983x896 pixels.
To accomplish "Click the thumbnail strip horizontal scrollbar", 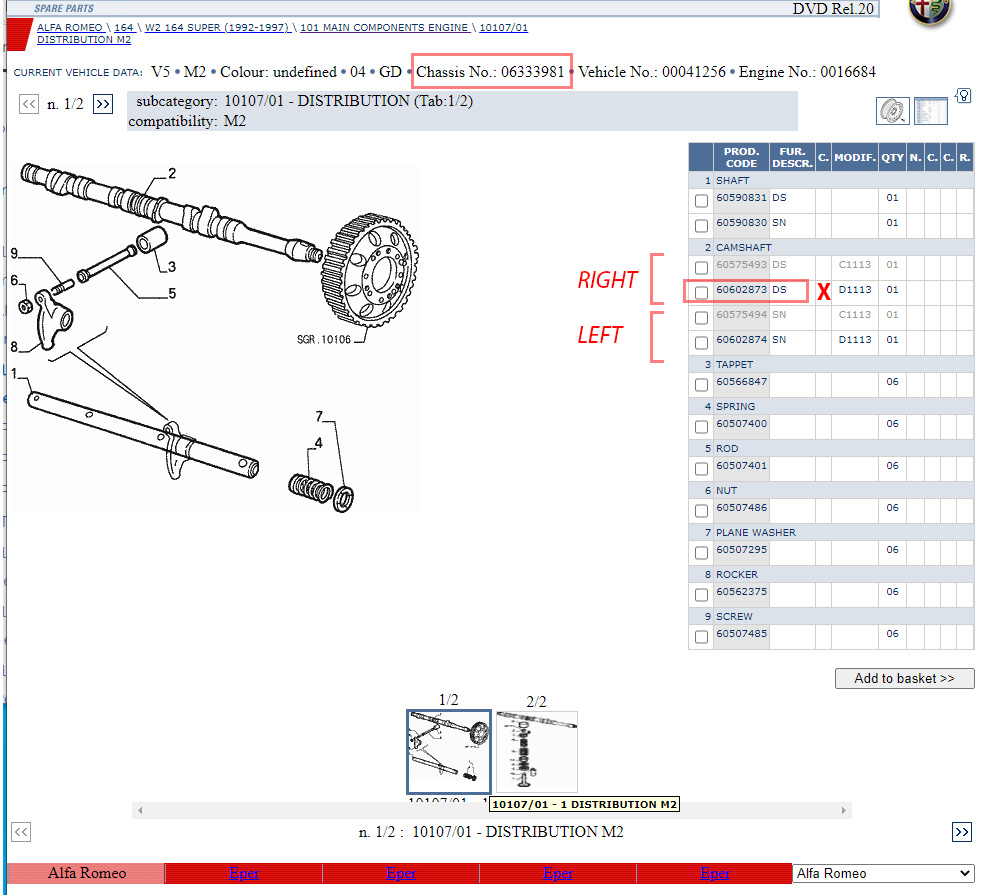I will (x=492, y=810).
